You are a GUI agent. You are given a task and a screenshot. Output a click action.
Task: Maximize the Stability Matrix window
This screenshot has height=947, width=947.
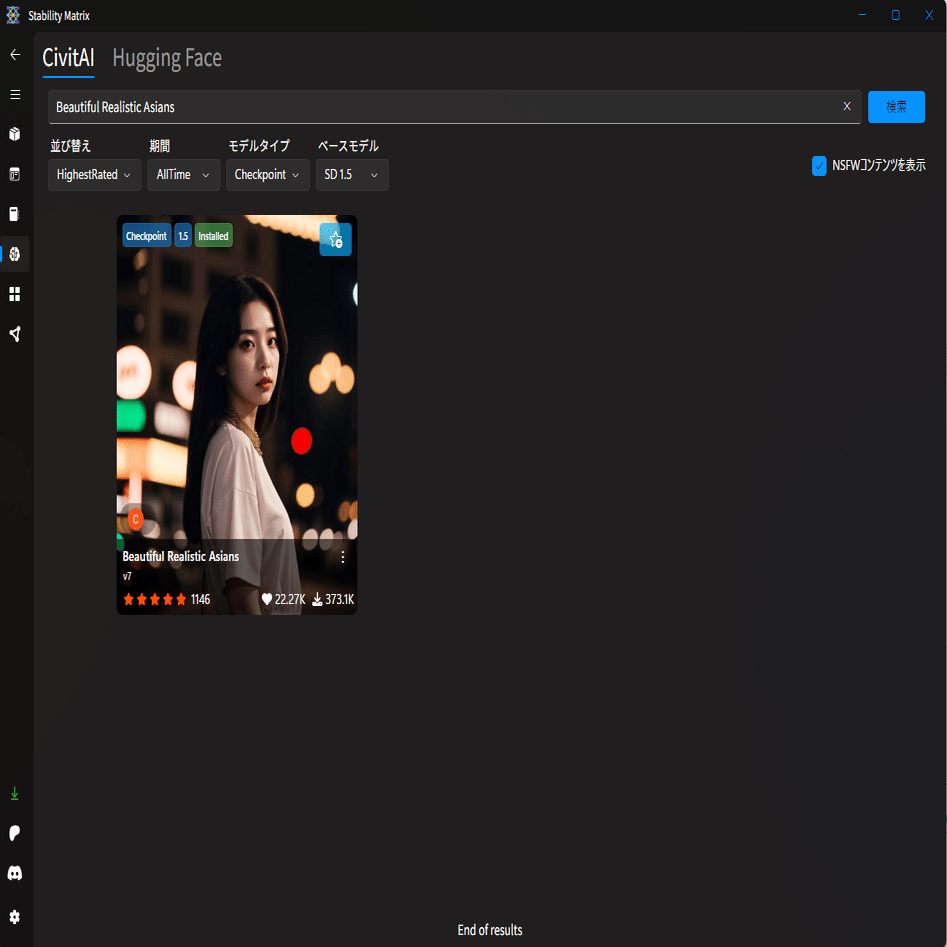tap(896, 15)
